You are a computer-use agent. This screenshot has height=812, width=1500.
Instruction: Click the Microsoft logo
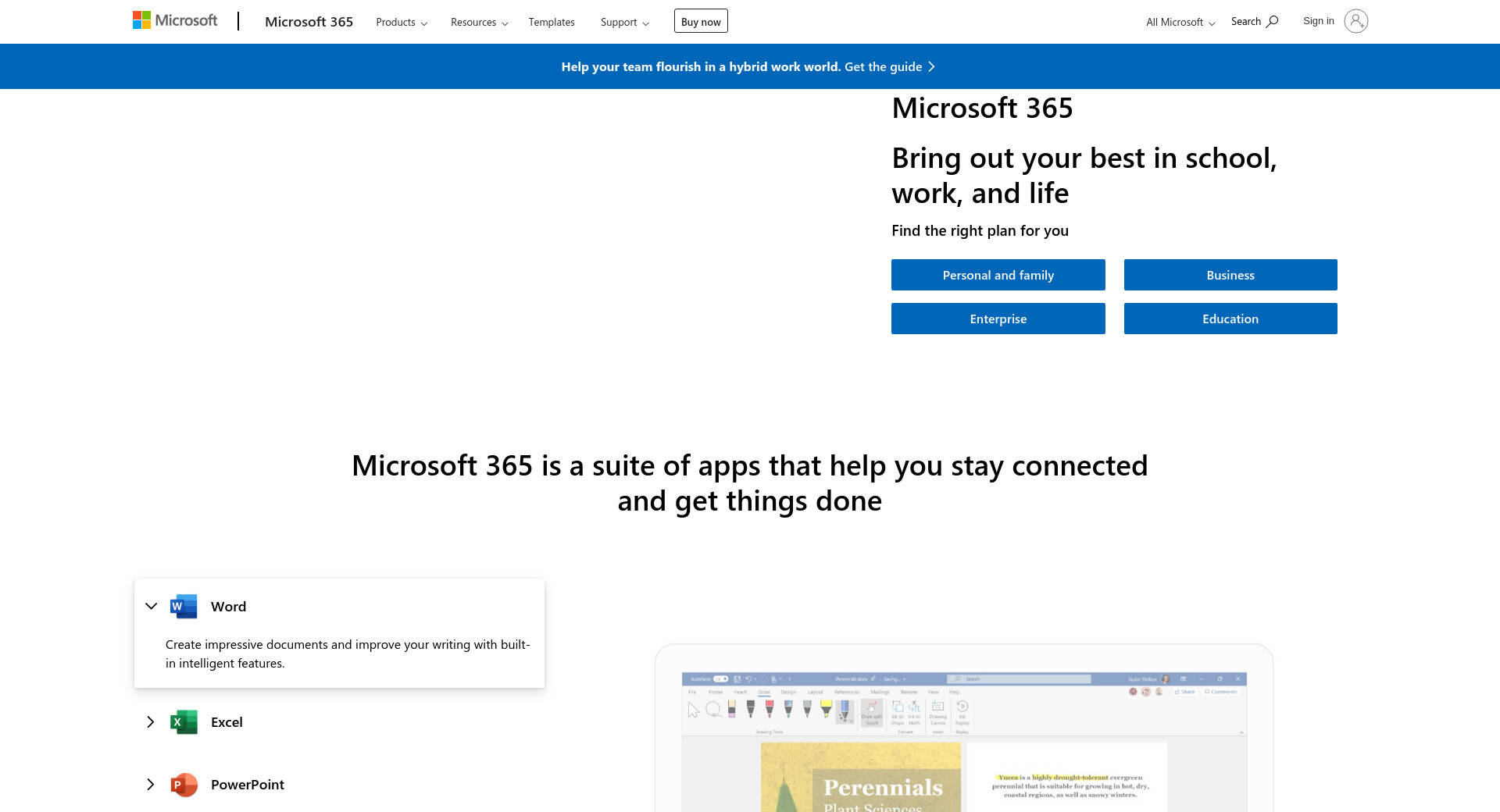pos(175,20)
